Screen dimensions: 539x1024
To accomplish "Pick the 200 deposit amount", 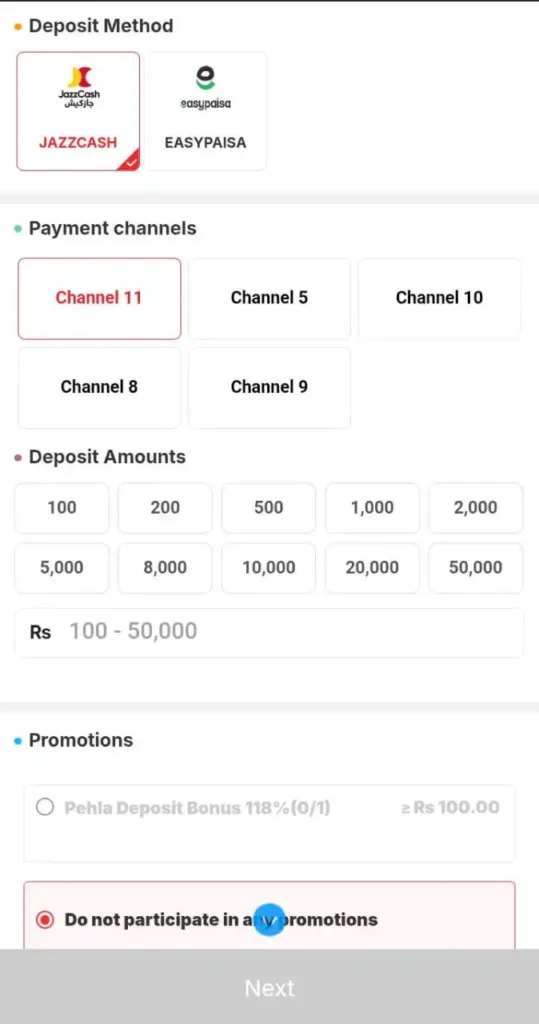I will coord(165,508).
